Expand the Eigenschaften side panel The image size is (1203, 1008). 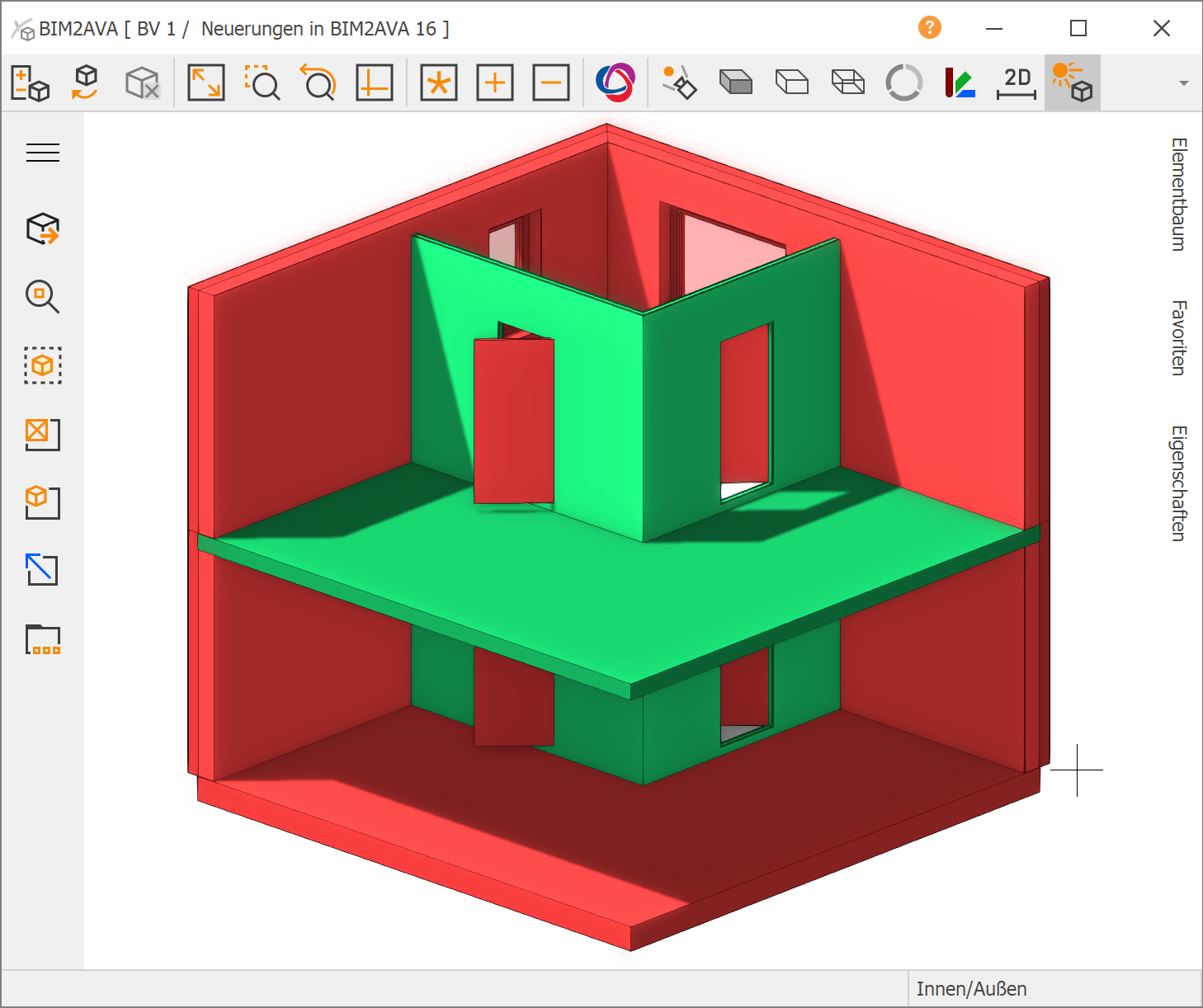click(1179, 483)
